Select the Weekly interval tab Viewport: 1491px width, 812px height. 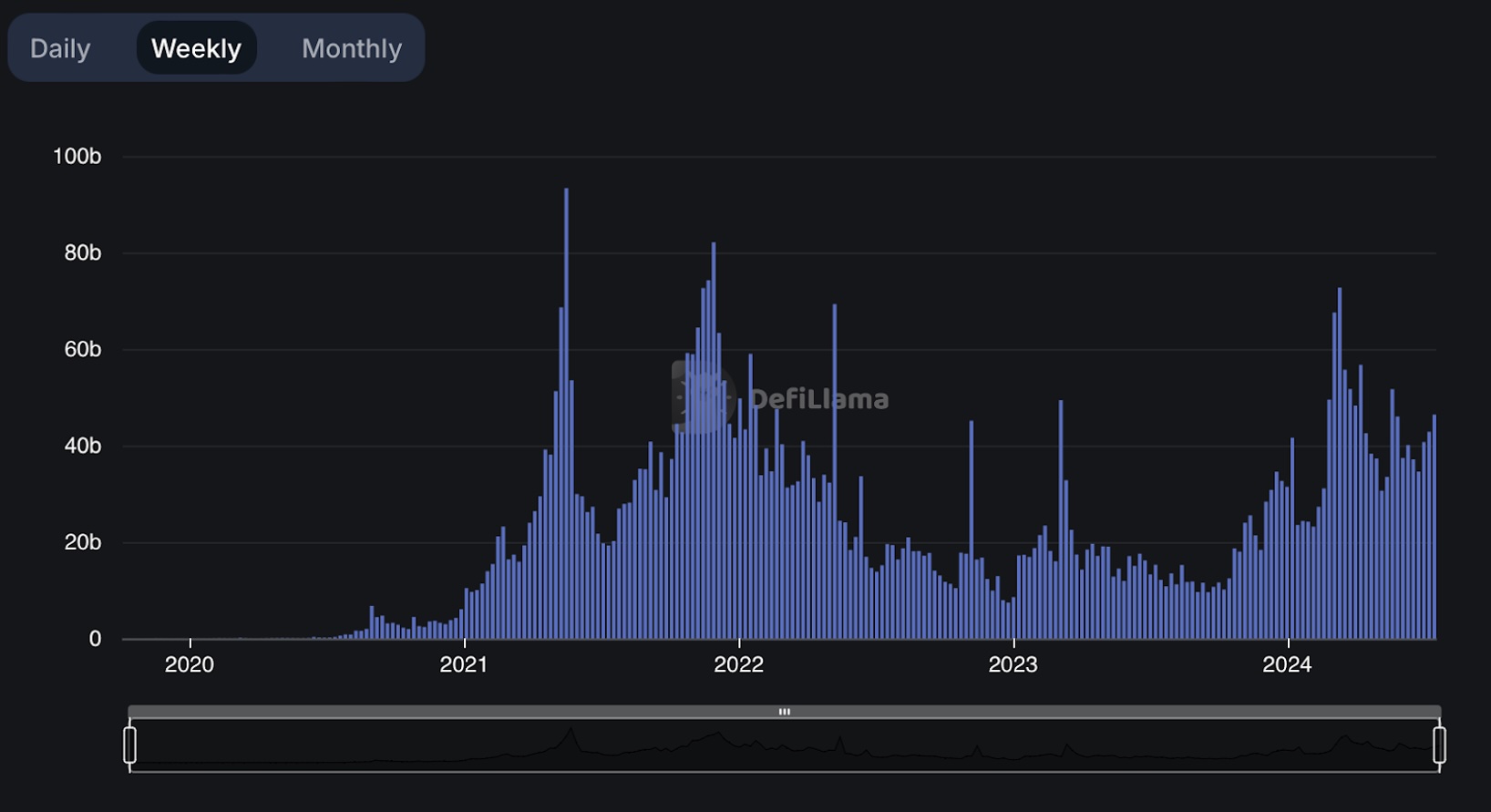pos(196,48)
